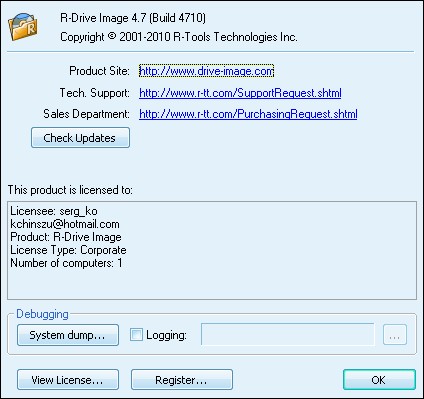The image size is (424, 399).
Task: Open the Register dialog
Action: pos(182,380)
